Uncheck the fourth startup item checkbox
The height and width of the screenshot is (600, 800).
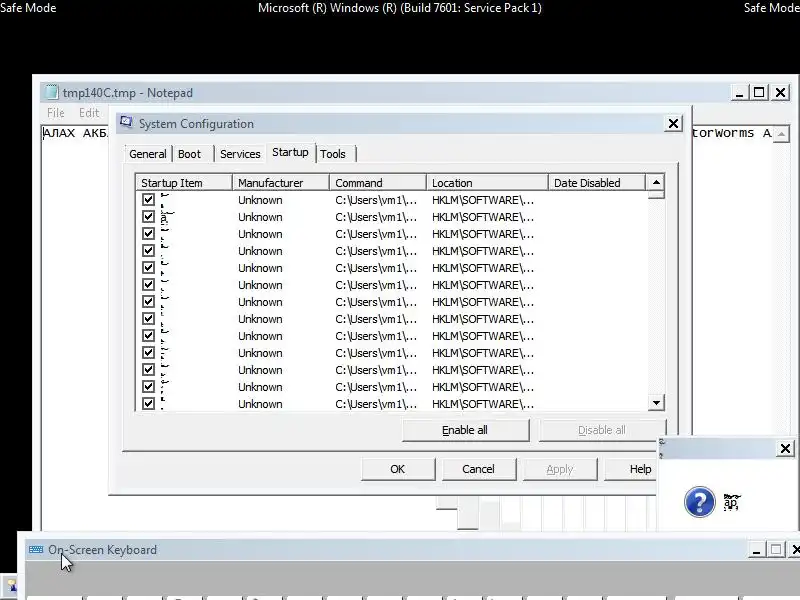coord(148,251)
